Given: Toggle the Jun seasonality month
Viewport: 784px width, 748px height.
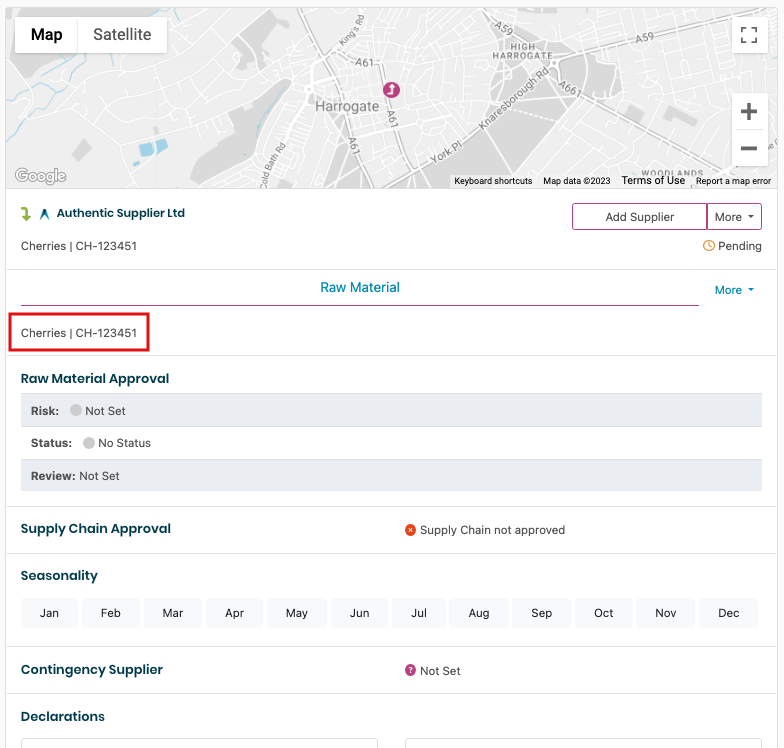Looking at the screenshot, I should (360, 613).
